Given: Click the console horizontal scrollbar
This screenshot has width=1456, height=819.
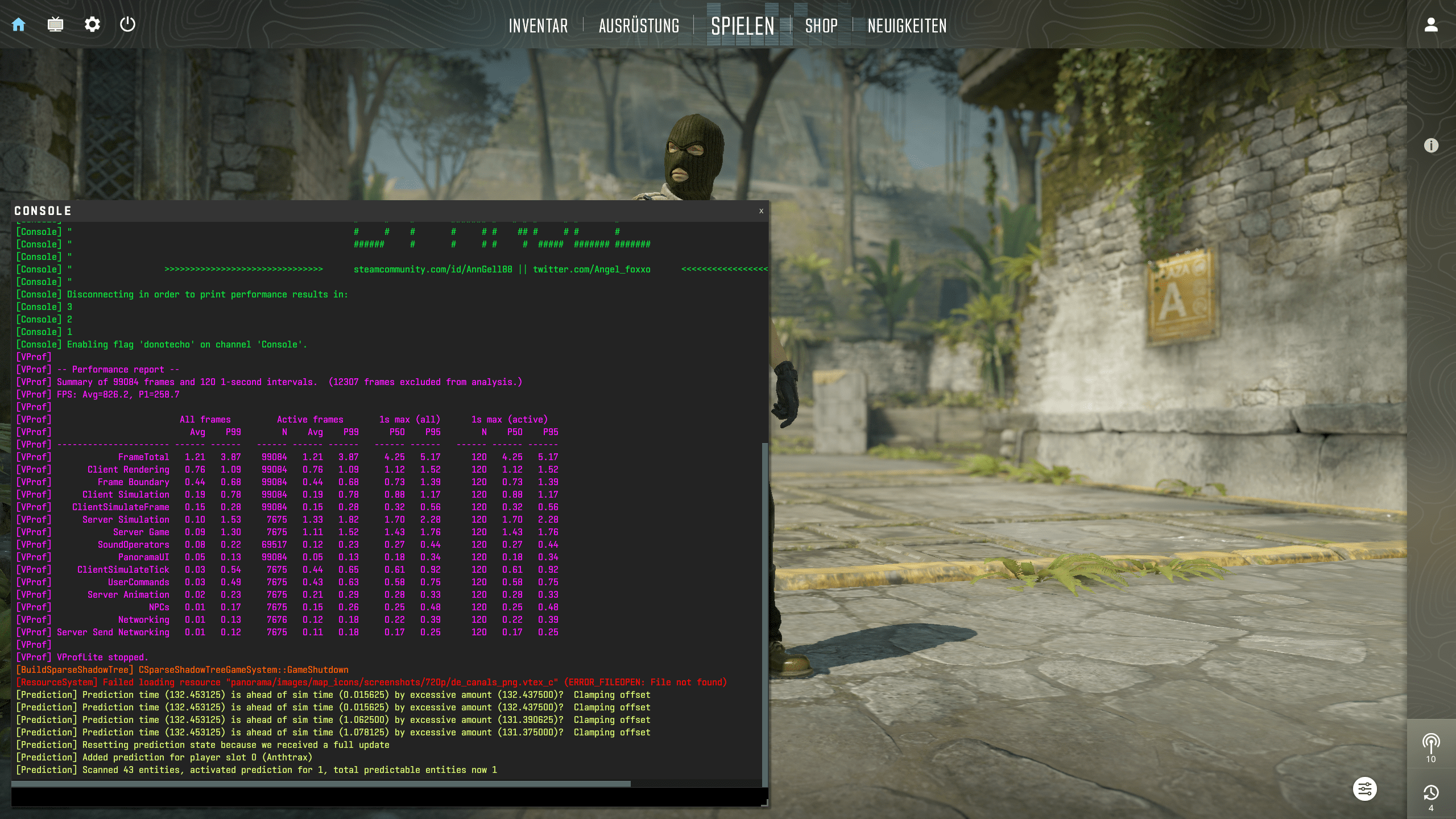Looking at the screenshot, I should tap(321, 784).
